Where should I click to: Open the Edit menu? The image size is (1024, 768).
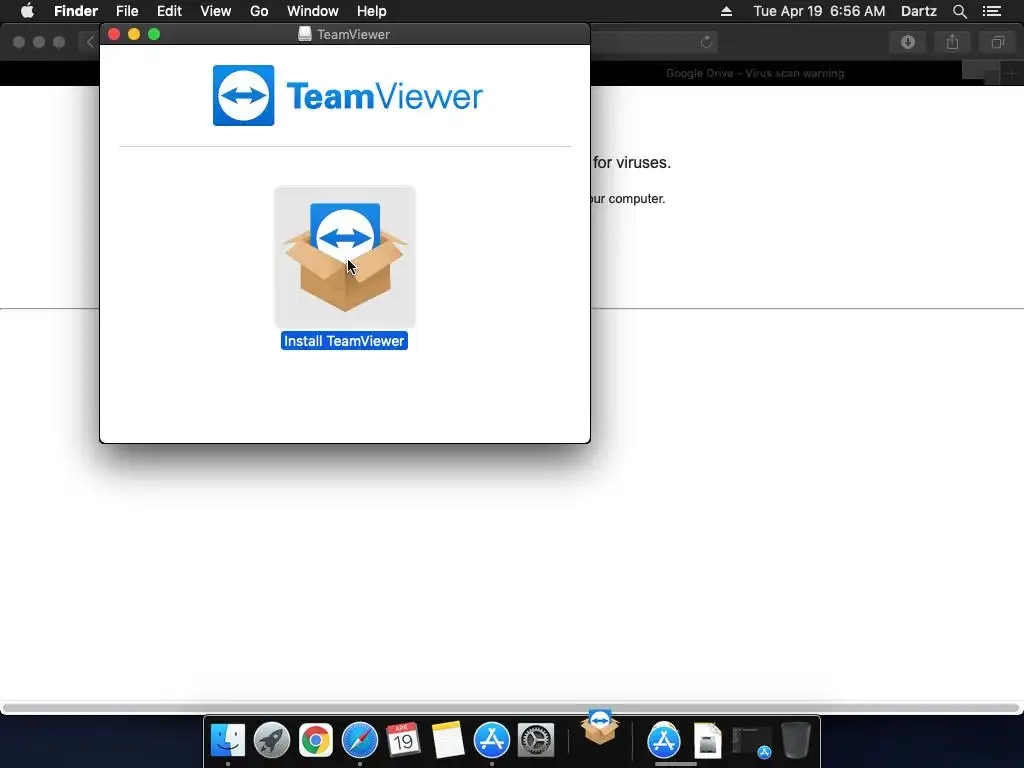[x=169, y=11]
